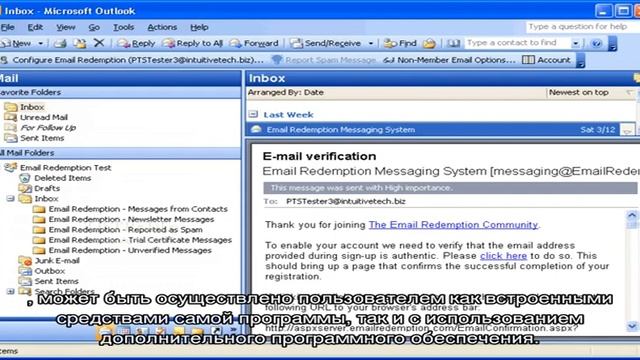Click the Organize icon next to Find

click(429, 43)
